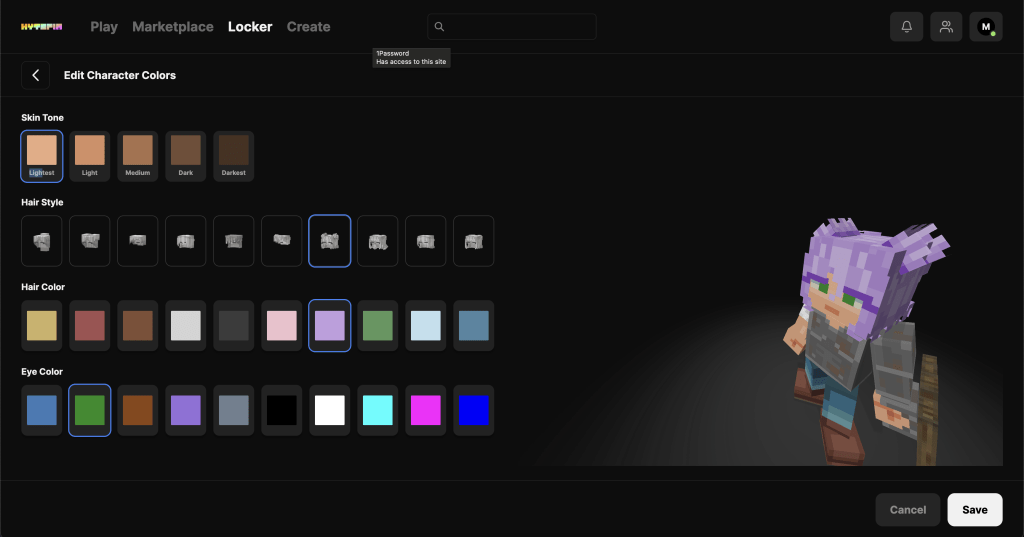The image size is (1024, 537).
Task: Select the first hair style icon
Action: (42, 241)
